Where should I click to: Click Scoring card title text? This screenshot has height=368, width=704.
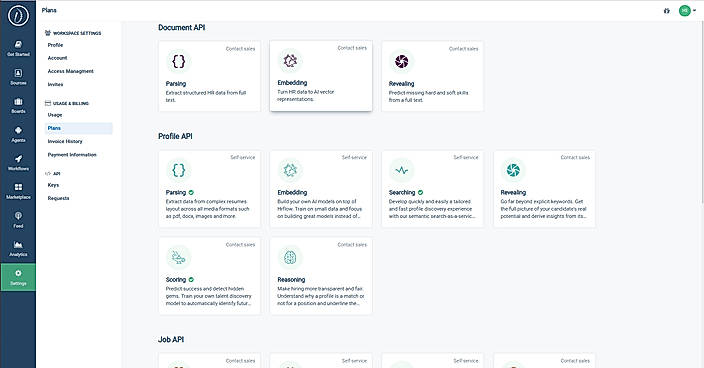coord(176,280)
